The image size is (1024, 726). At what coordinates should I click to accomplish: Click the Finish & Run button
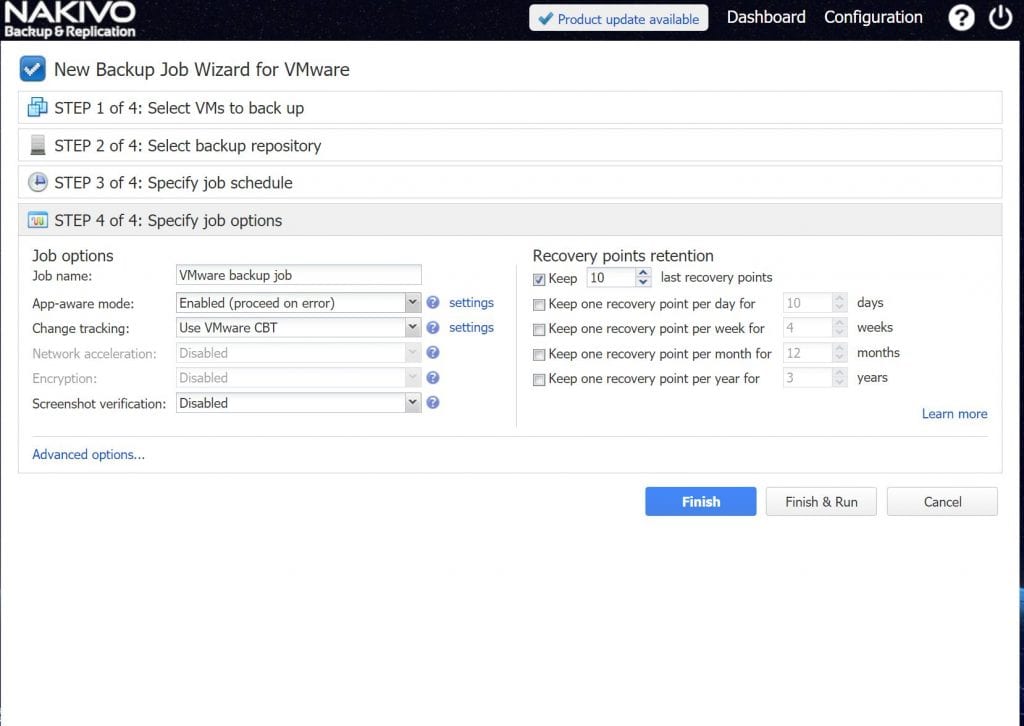click(821, 502)
